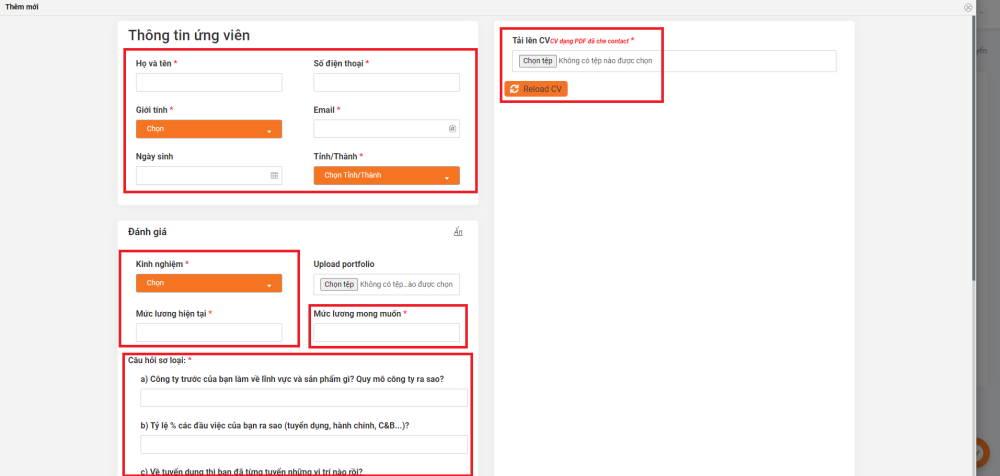Select the Email text field
Image resolution: width=1000 pixels, height=476 pixels.
(380, 129)
